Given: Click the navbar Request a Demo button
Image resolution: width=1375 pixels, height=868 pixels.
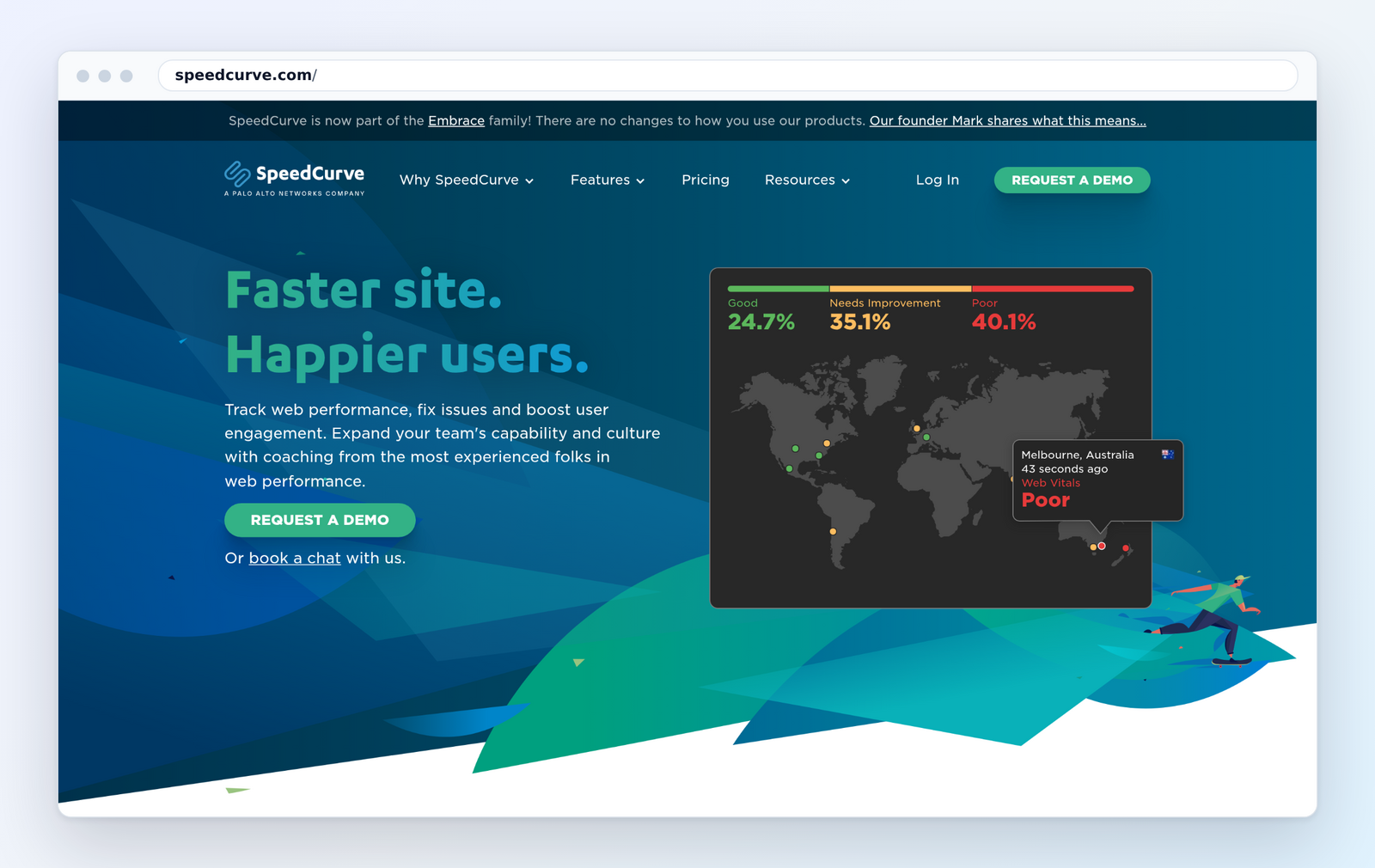Looking at the screenshot, I should pos(1072,180).
